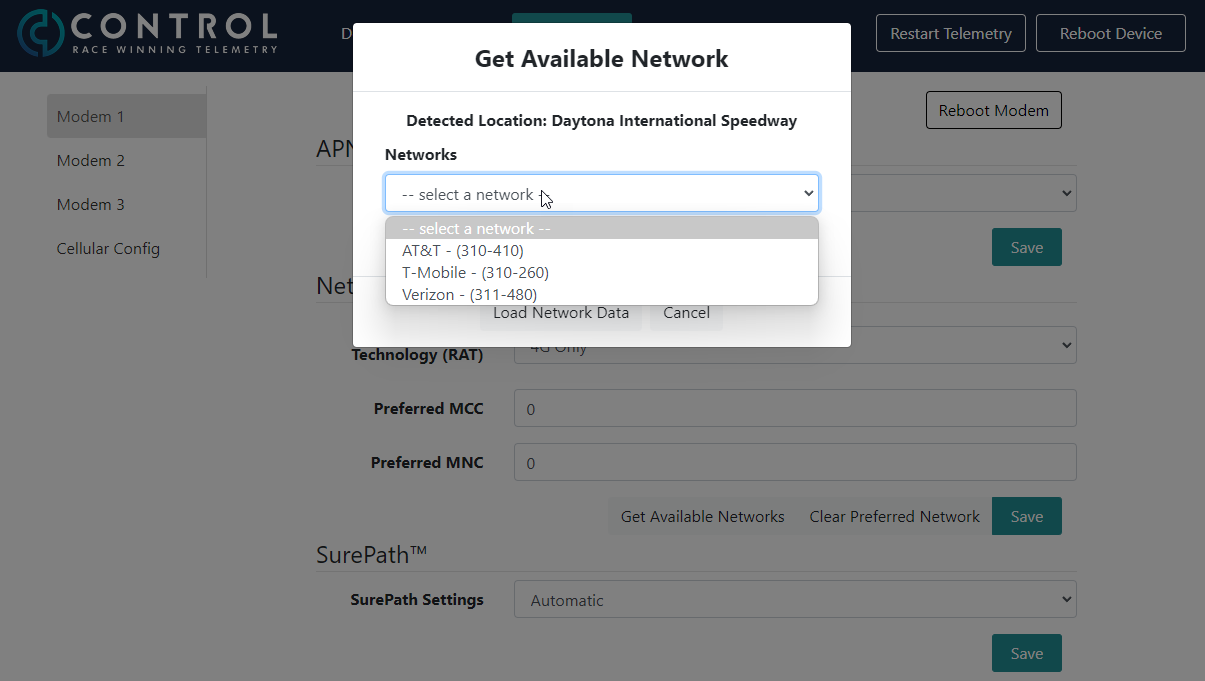This screenshot has height=681, width=1205.
Task: Open the APN dropdown behind the dialog
Action: pyautogui.click(x=964, y=193)
